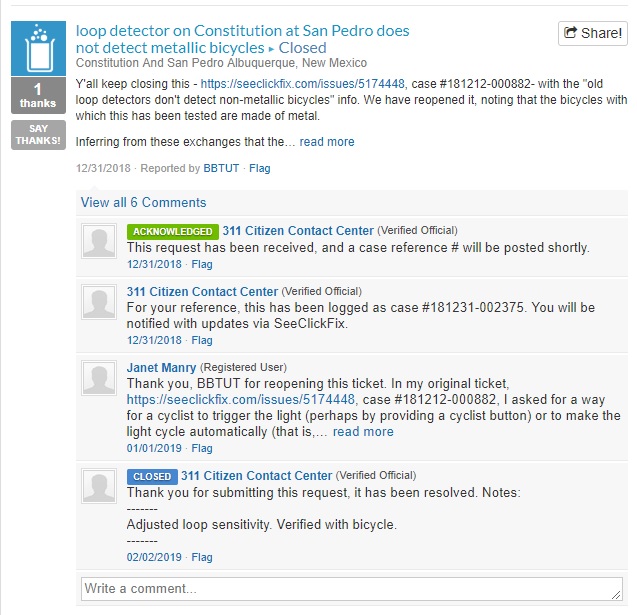Viewport: 637px width, 615px height.
Task: Click avatar of case #181231-002375 comment
Action: [99, 303]
